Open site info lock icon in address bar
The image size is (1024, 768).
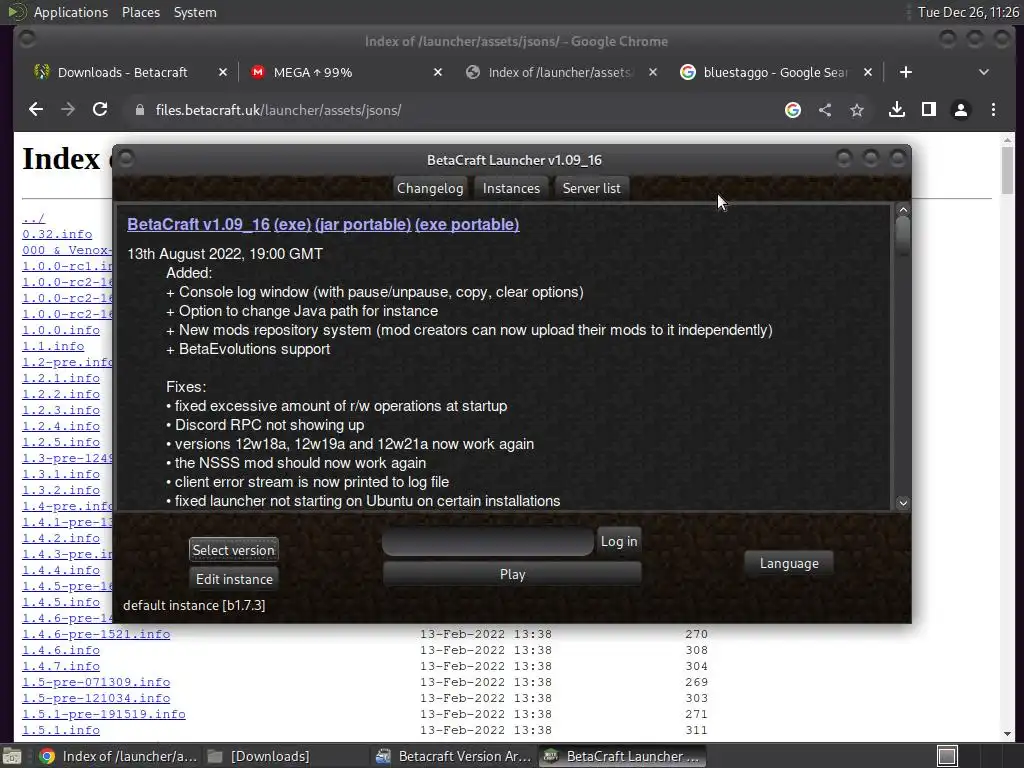139,110
